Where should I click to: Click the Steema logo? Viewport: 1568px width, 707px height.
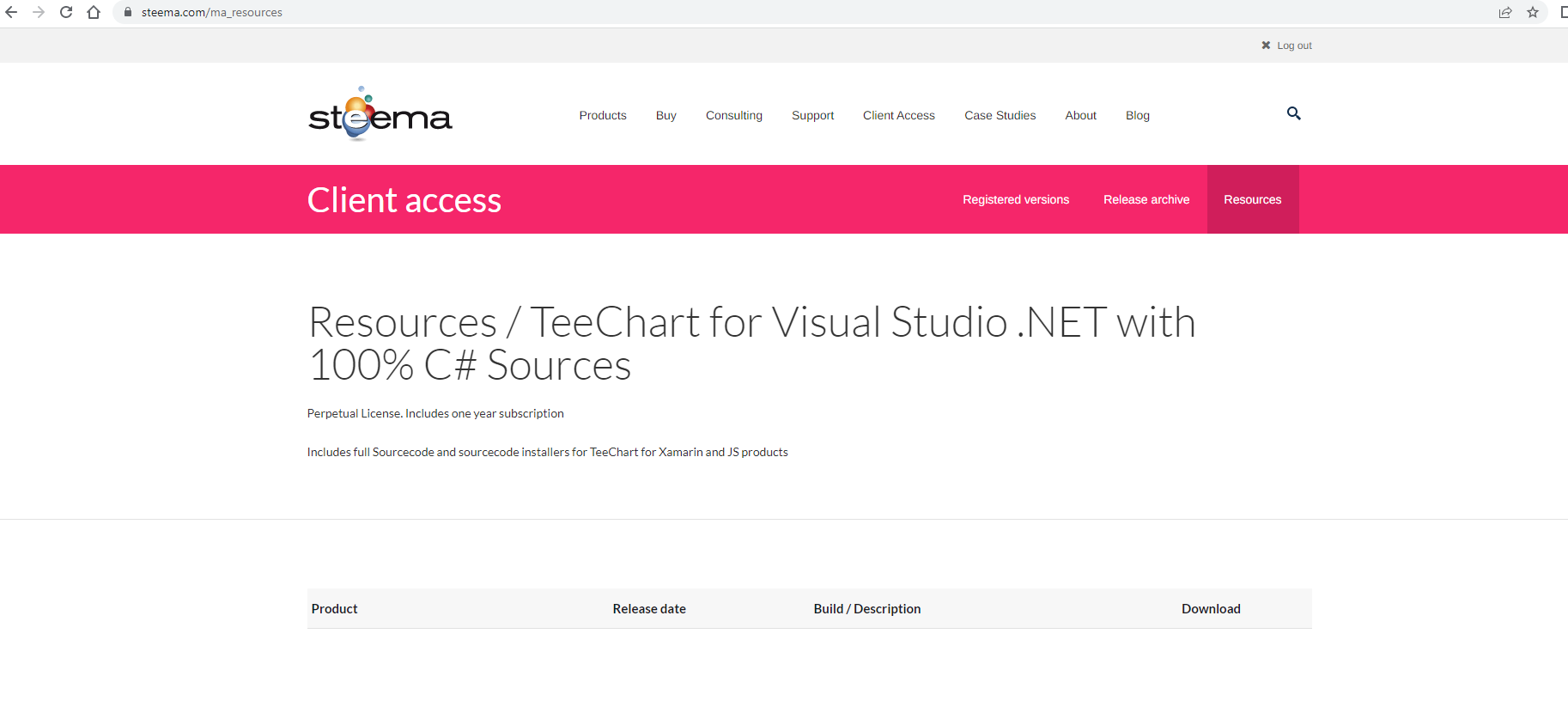(x=380, y=113)
